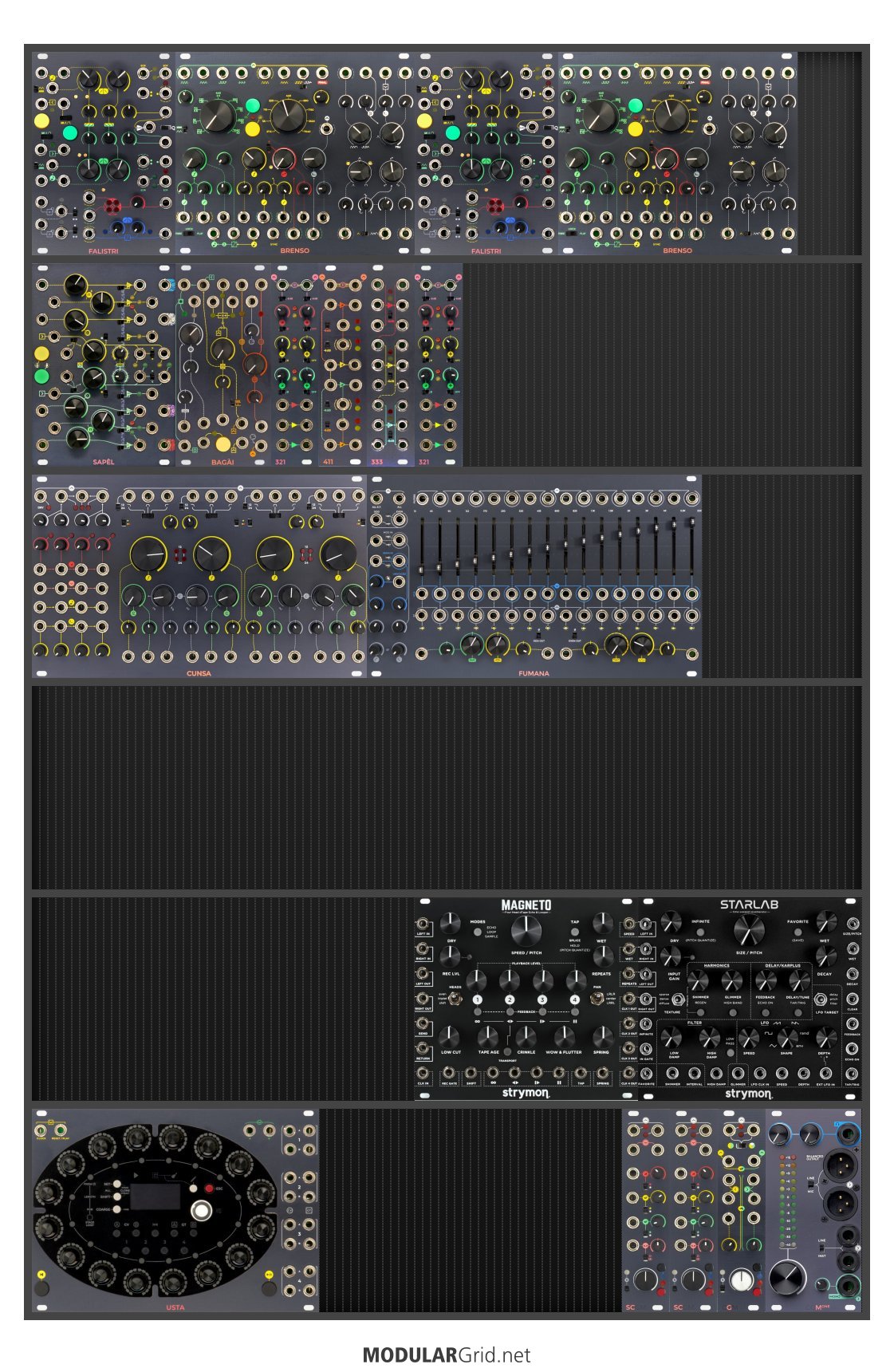Click the LOW CUT knob on Magneto
Viewport: 894px width, 1372px height.
click(451, 1036)
